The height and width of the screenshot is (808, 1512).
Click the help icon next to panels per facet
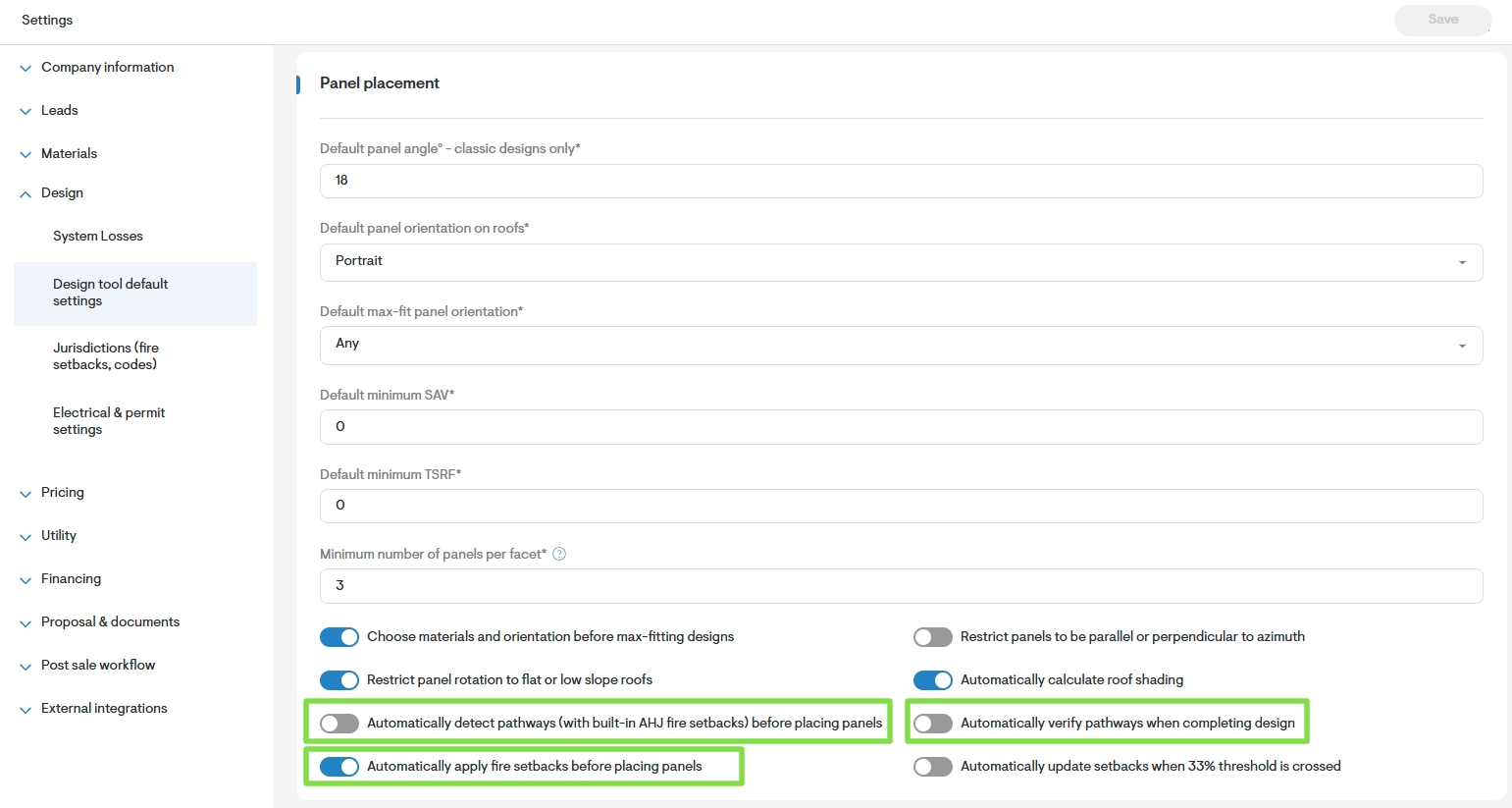coord(559,554)
